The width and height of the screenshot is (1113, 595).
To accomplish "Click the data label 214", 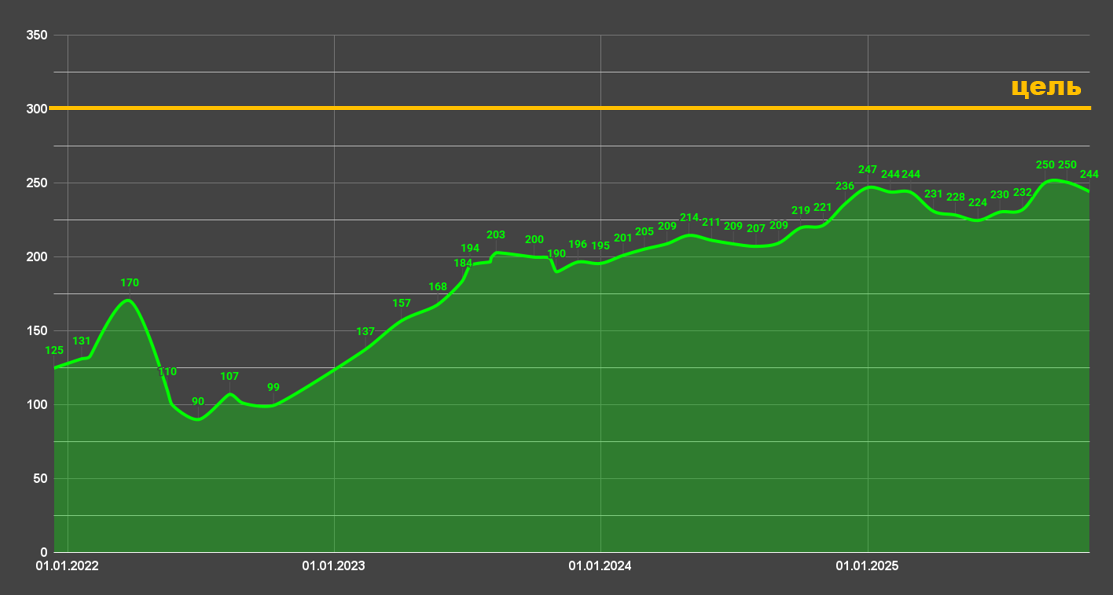I will [x=689, y=218].
